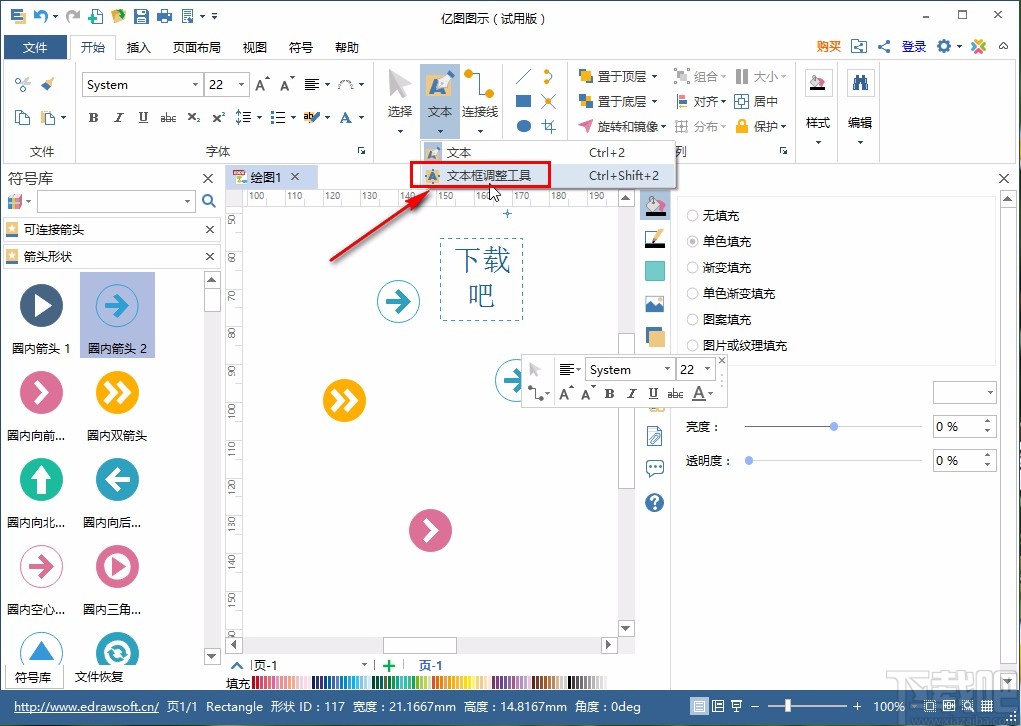1021x726 pixels.
Task: Open the edrawsoft.cn link in status bar
Action: coord(87,706)
